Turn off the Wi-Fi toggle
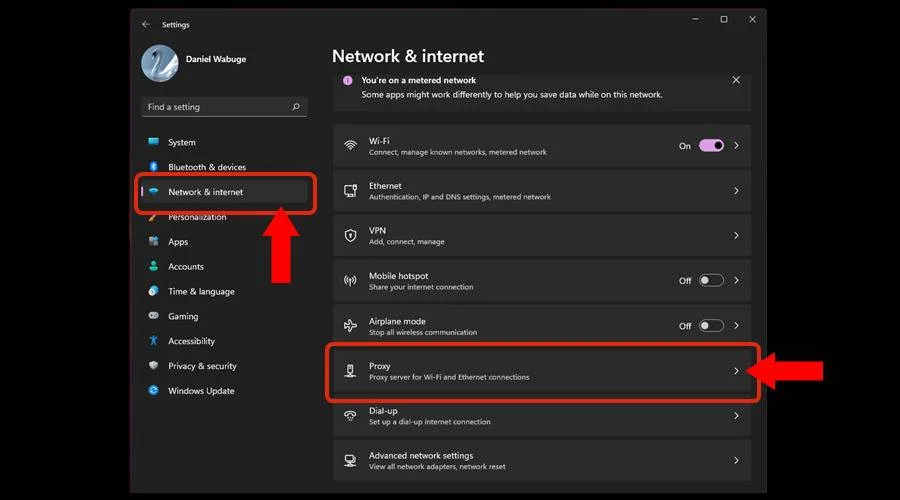Viewport: 900px width, 500px height. [x=711, y=146]
